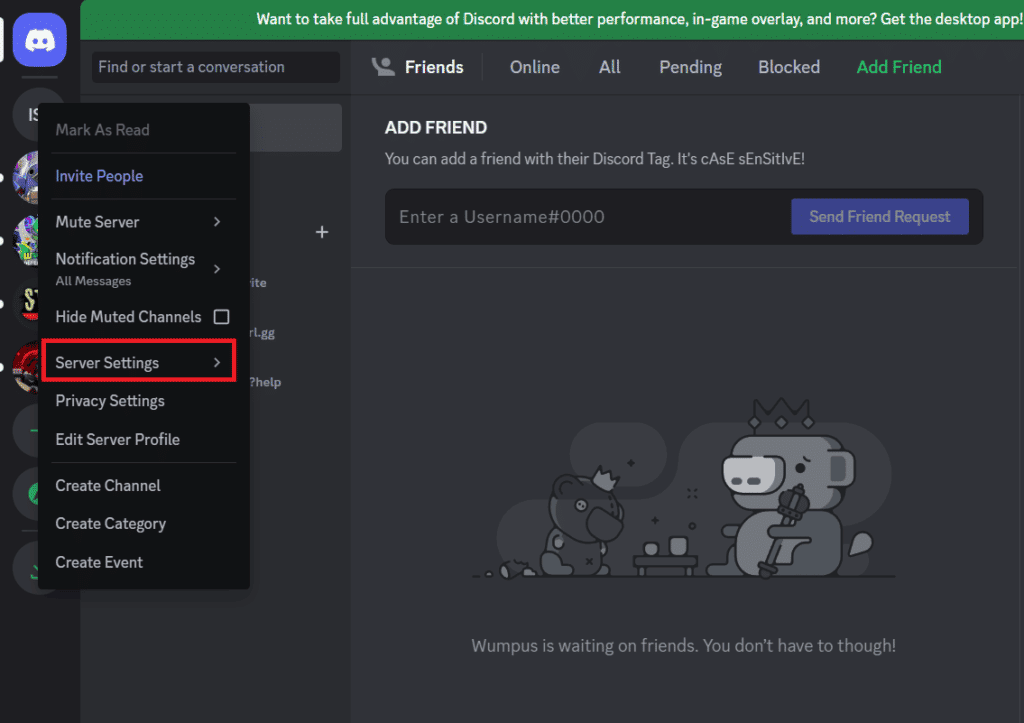Choose Invite People from context menu
The width and height of the screenshot is (1024, 723).
click(144, 176)
